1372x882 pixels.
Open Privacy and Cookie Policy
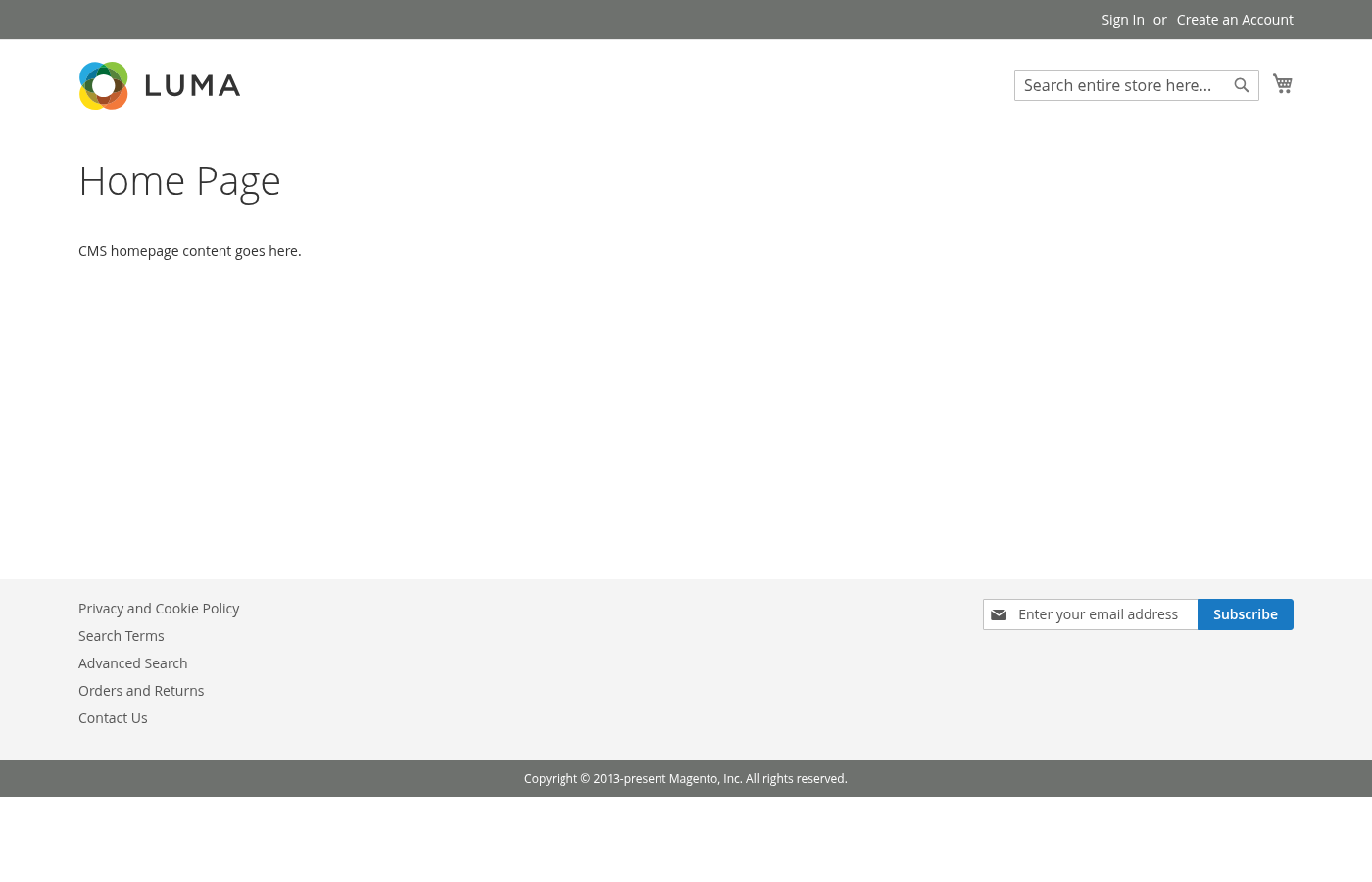coord(159,609)
